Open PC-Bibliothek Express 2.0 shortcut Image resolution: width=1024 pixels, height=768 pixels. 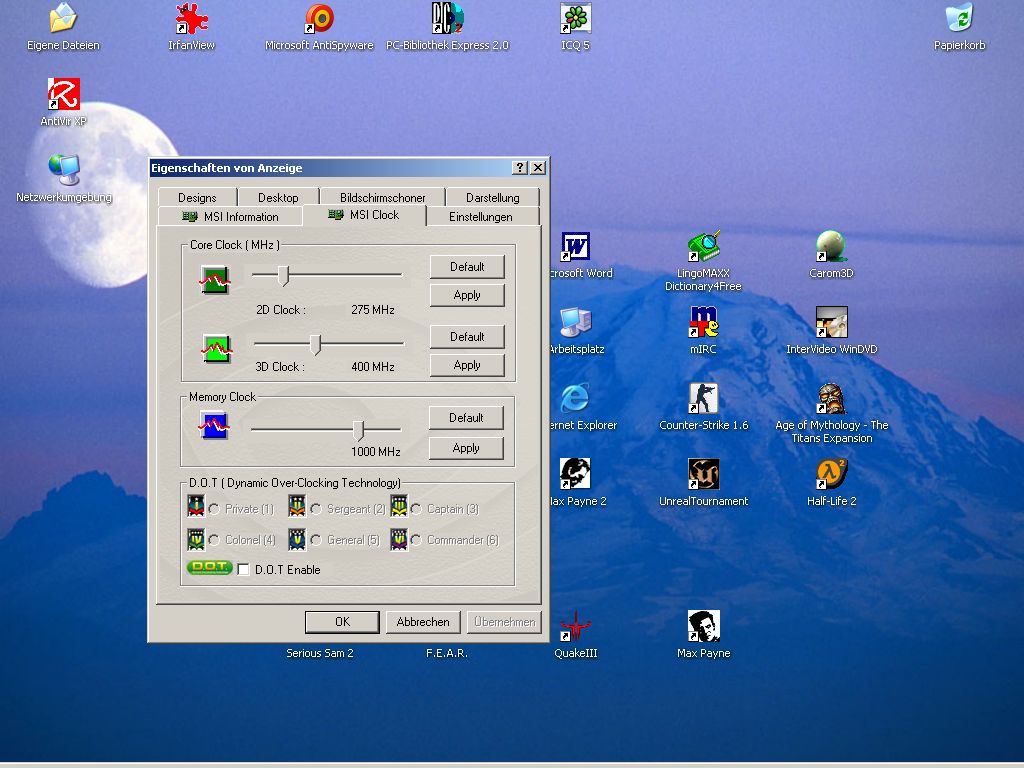(x=447, y=18)
